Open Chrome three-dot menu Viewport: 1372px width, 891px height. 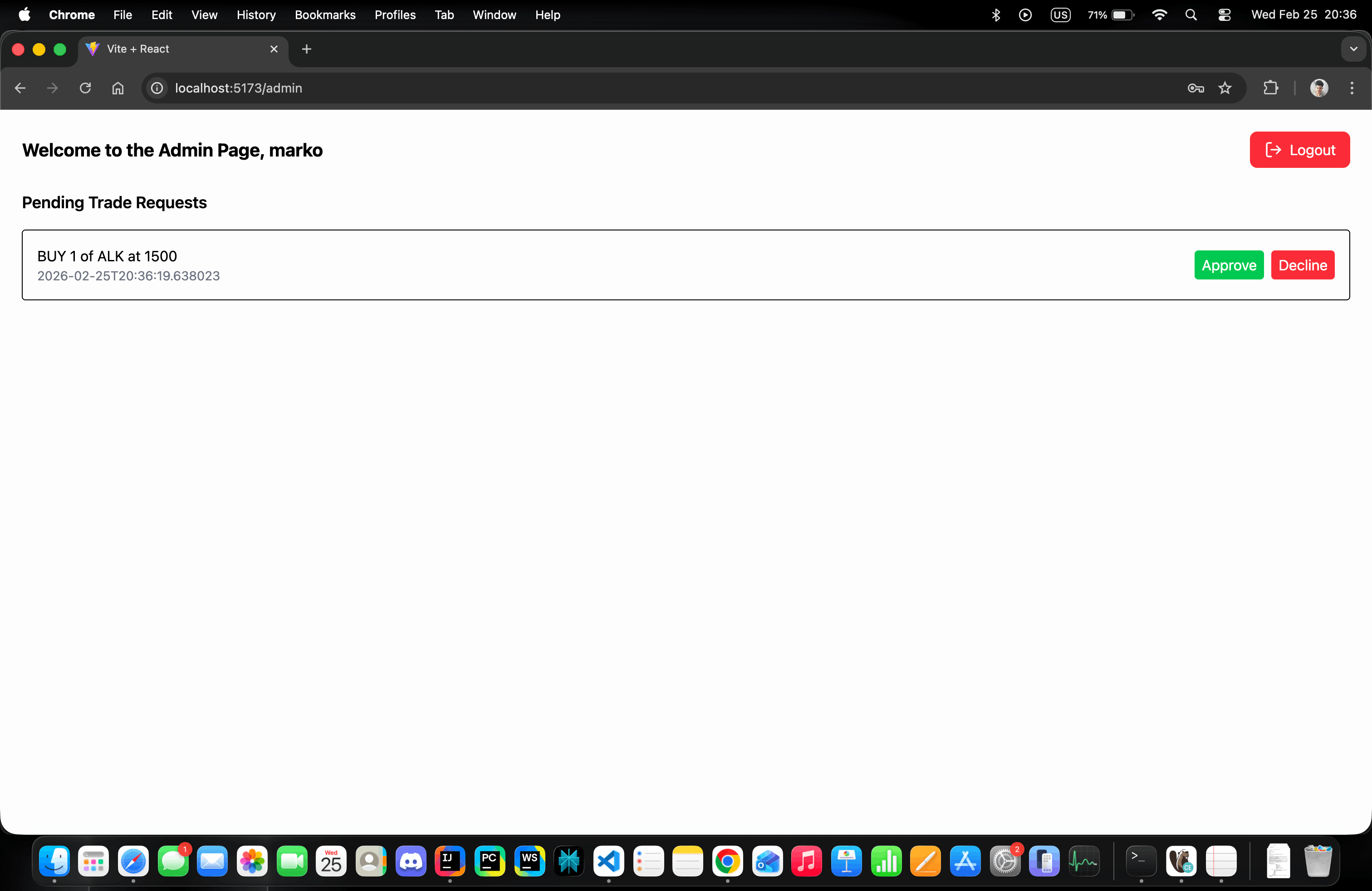(x=1352, y=88)
